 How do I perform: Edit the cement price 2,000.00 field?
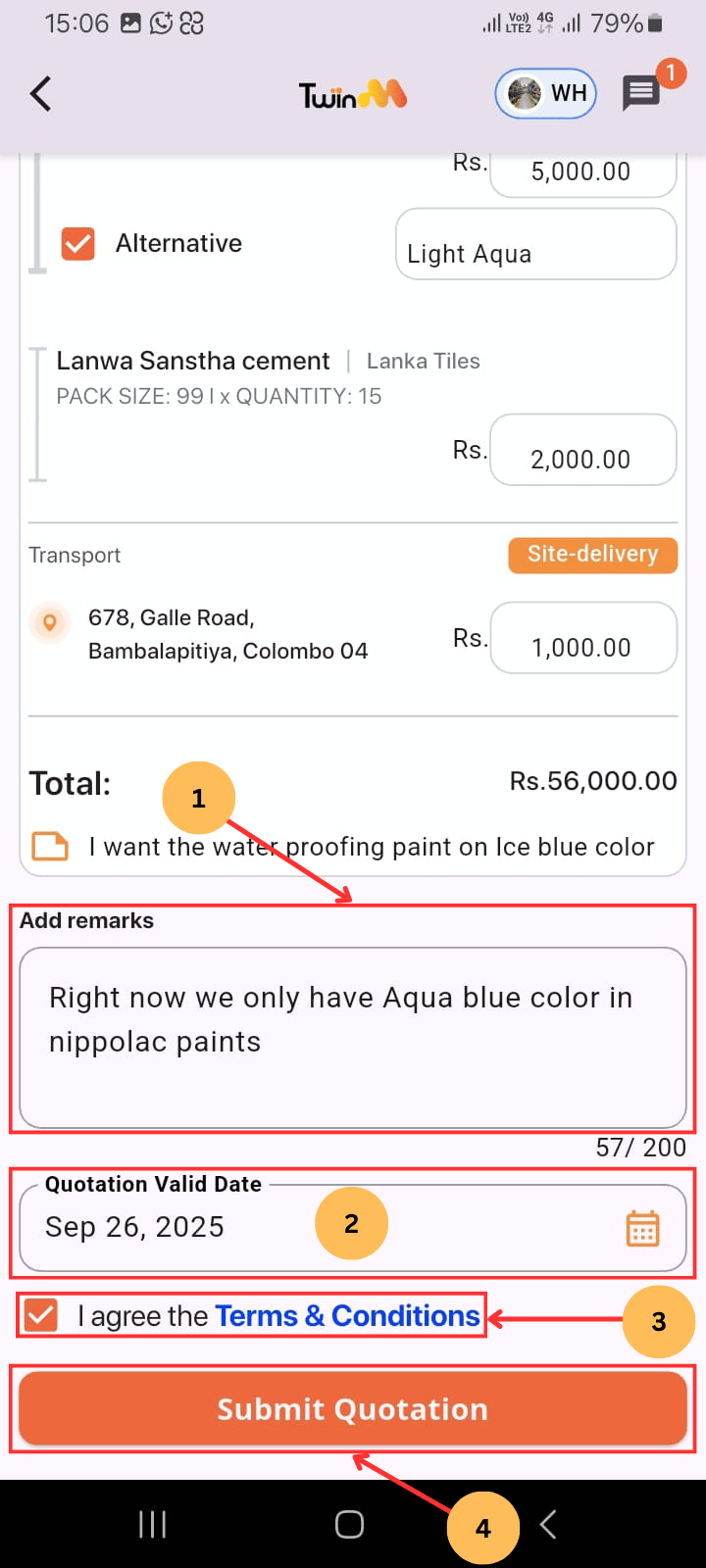click(x=582, y=451)
